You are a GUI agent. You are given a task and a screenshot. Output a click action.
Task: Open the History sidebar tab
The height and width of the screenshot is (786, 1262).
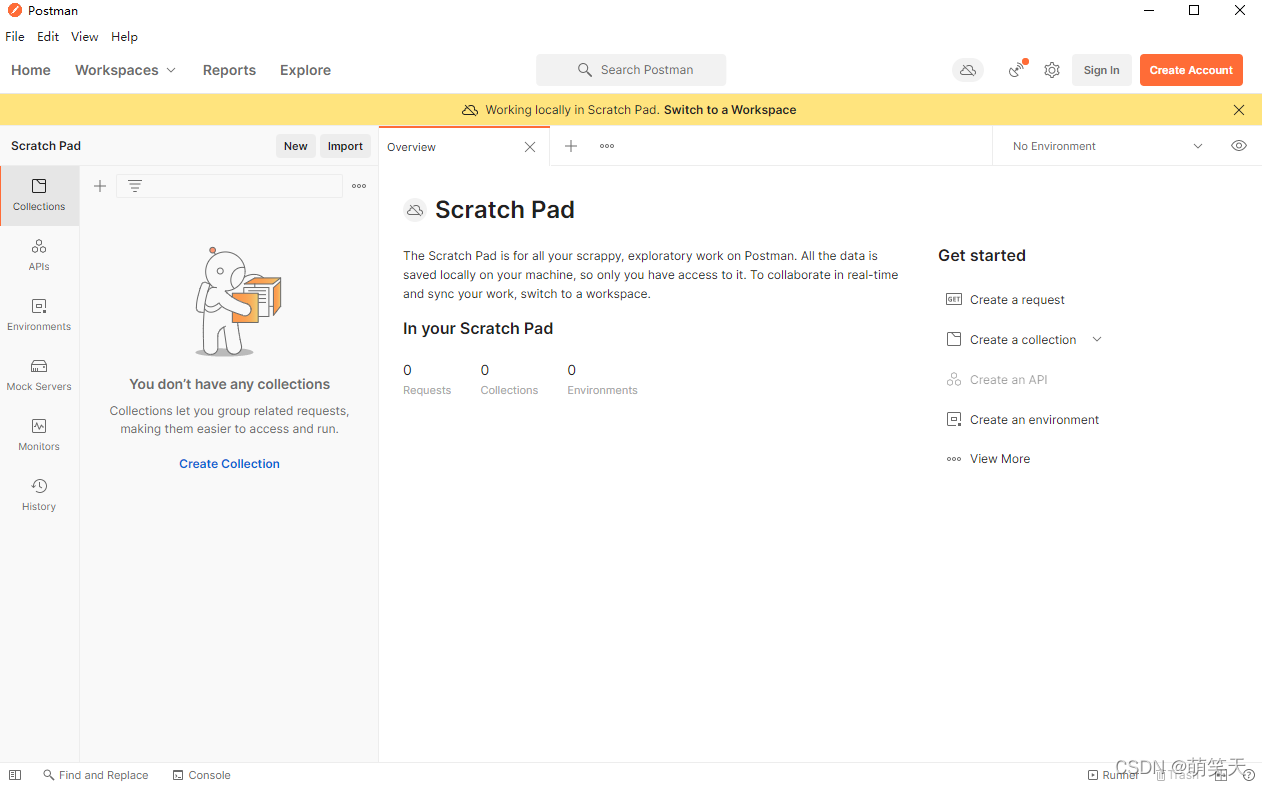click(39, 495)
